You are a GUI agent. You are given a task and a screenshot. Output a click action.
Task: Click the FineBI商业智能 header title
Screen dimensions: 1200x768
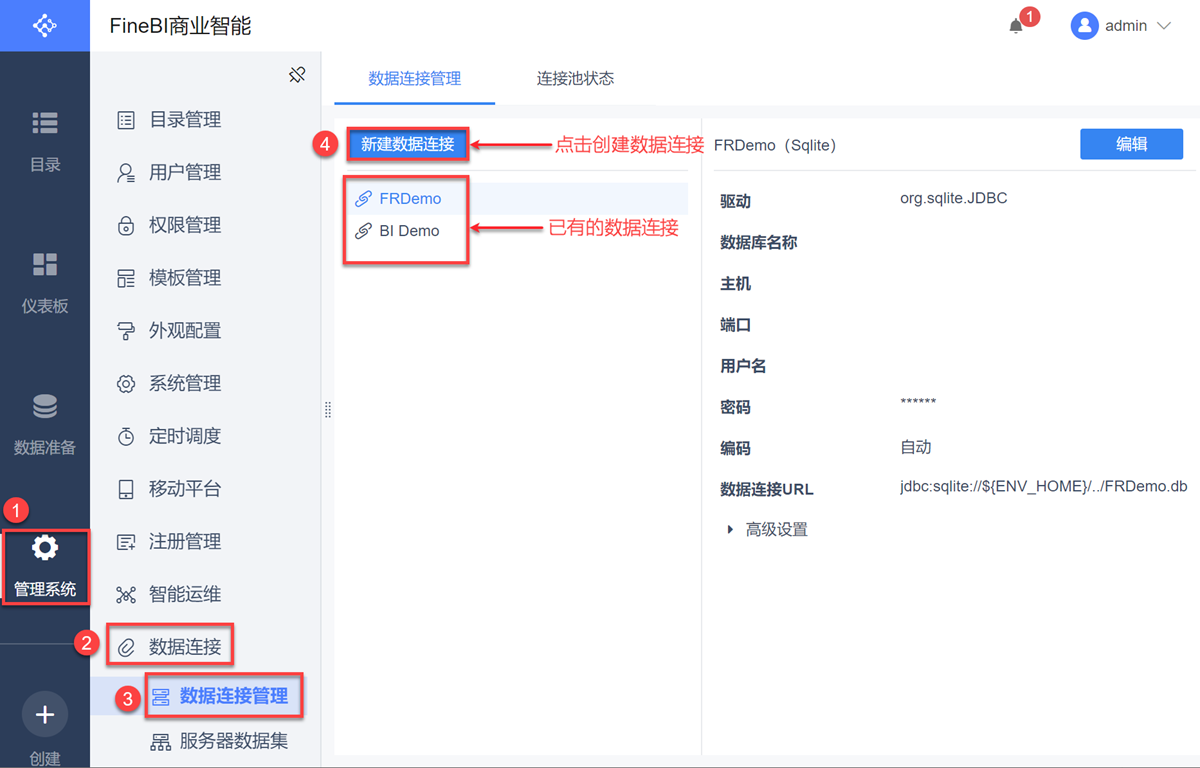(x=180, y=26)
